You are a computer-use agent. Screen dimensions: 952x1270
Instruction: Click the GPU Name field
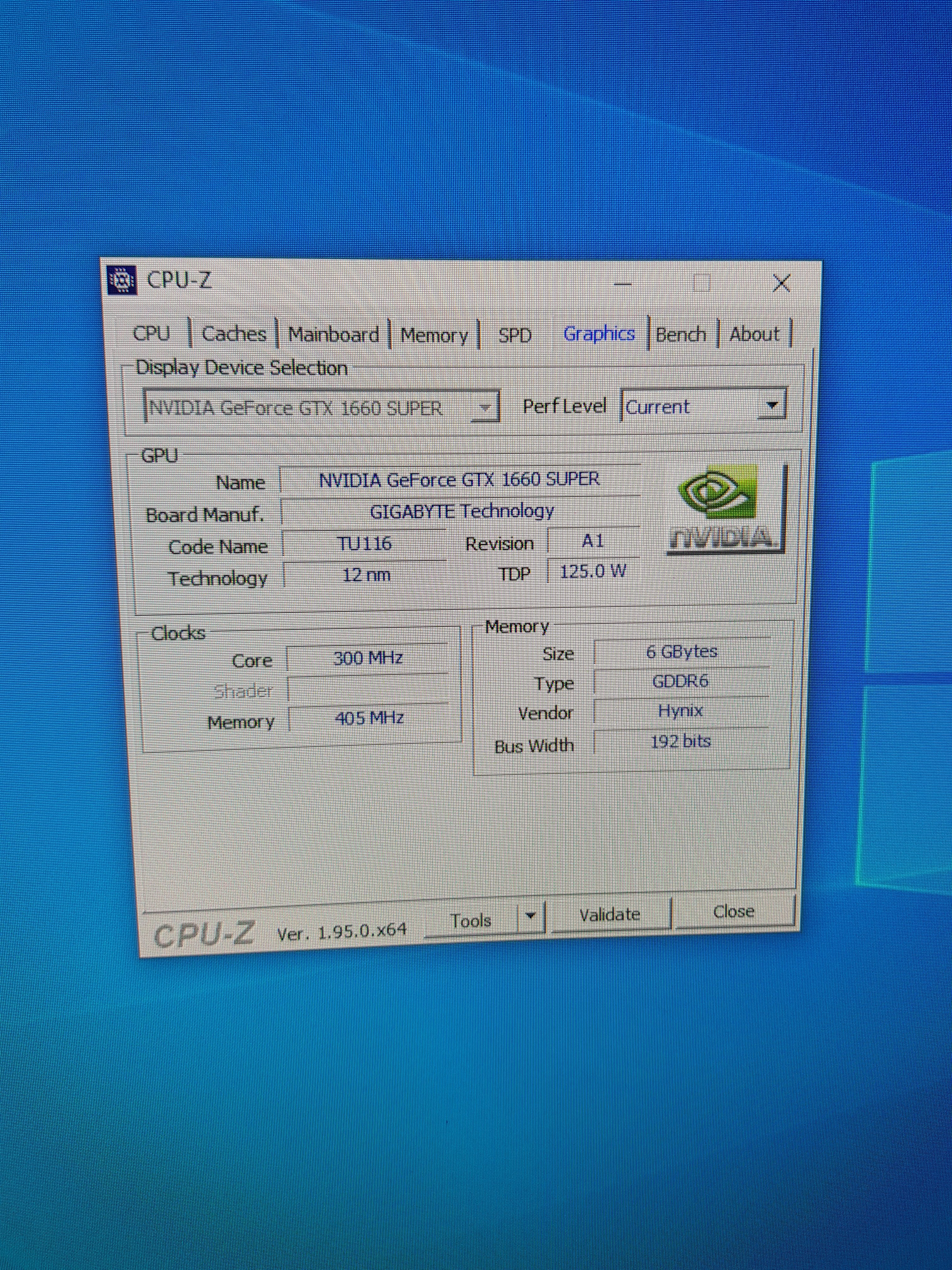(459, 479)
